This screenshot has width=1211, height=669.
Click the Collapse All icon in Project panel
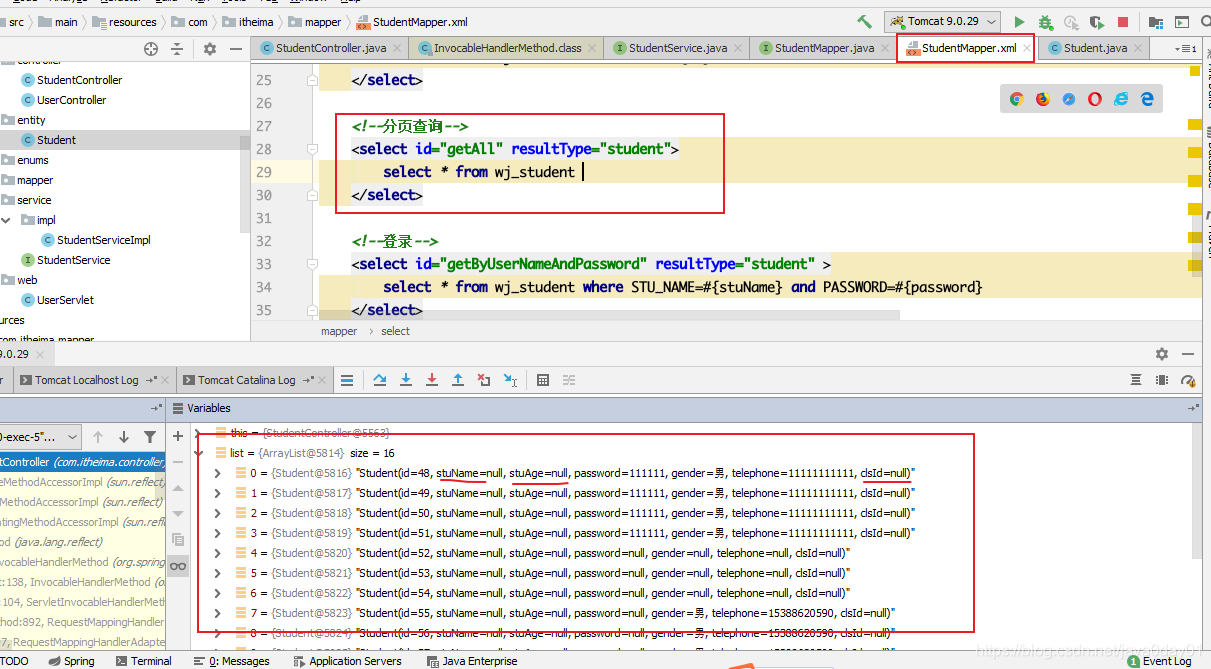(x=177, y=48)
